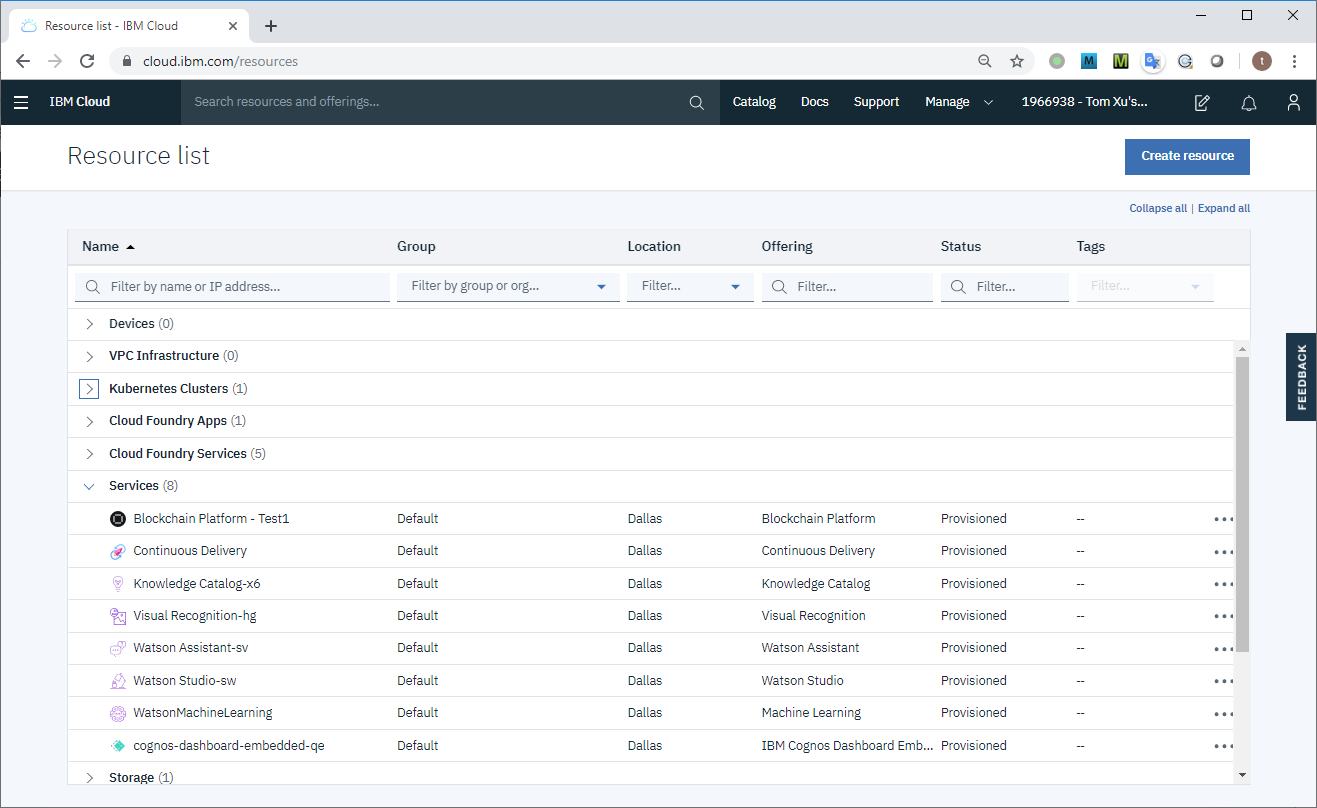Click the cognos-dashboard-embedded-qe service icon
Viewport: 1317px width, 808px height.
click(x=117, y=746)
